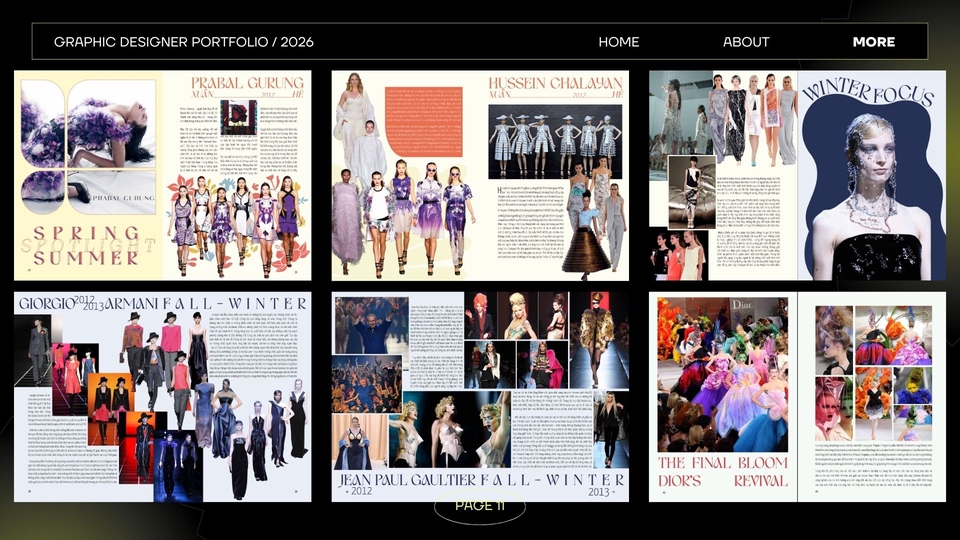Click the WINTER FOCUS title
The width and height of the screenshot is (960, 540).
(870, 91)
